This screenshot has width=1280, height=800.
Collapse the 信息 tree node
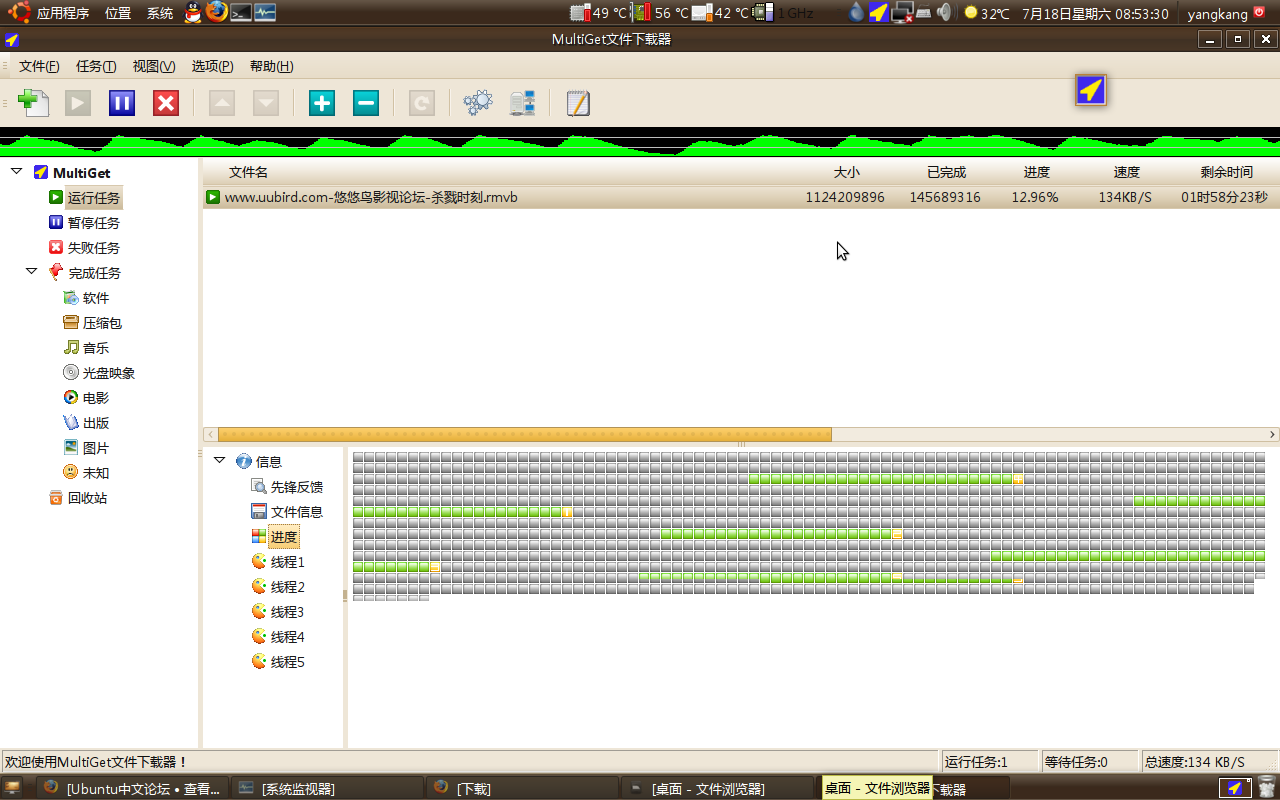pos(220,460)
